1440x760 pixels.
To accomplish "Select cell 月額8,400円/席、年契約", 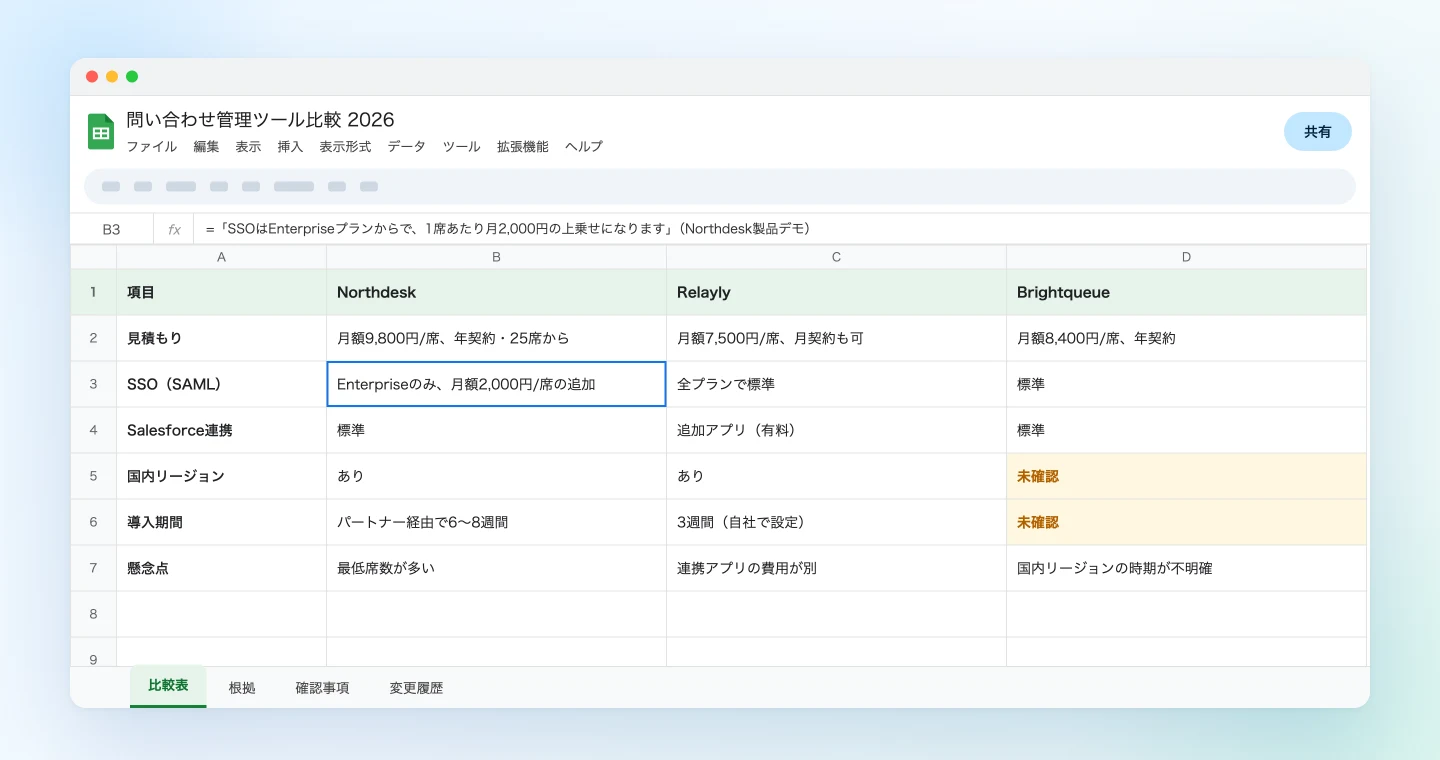I will pos(1186,339).
